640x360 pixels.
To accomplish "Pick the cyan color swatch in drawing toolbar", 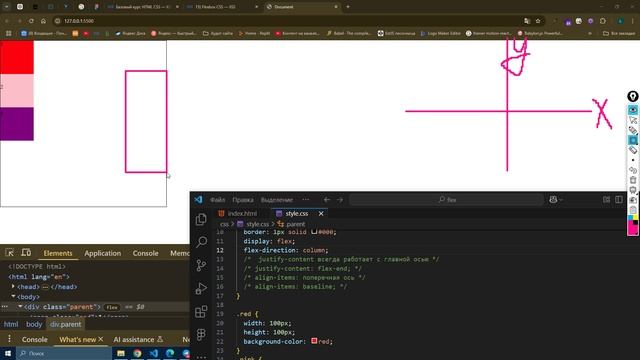I will pos(631,218).
